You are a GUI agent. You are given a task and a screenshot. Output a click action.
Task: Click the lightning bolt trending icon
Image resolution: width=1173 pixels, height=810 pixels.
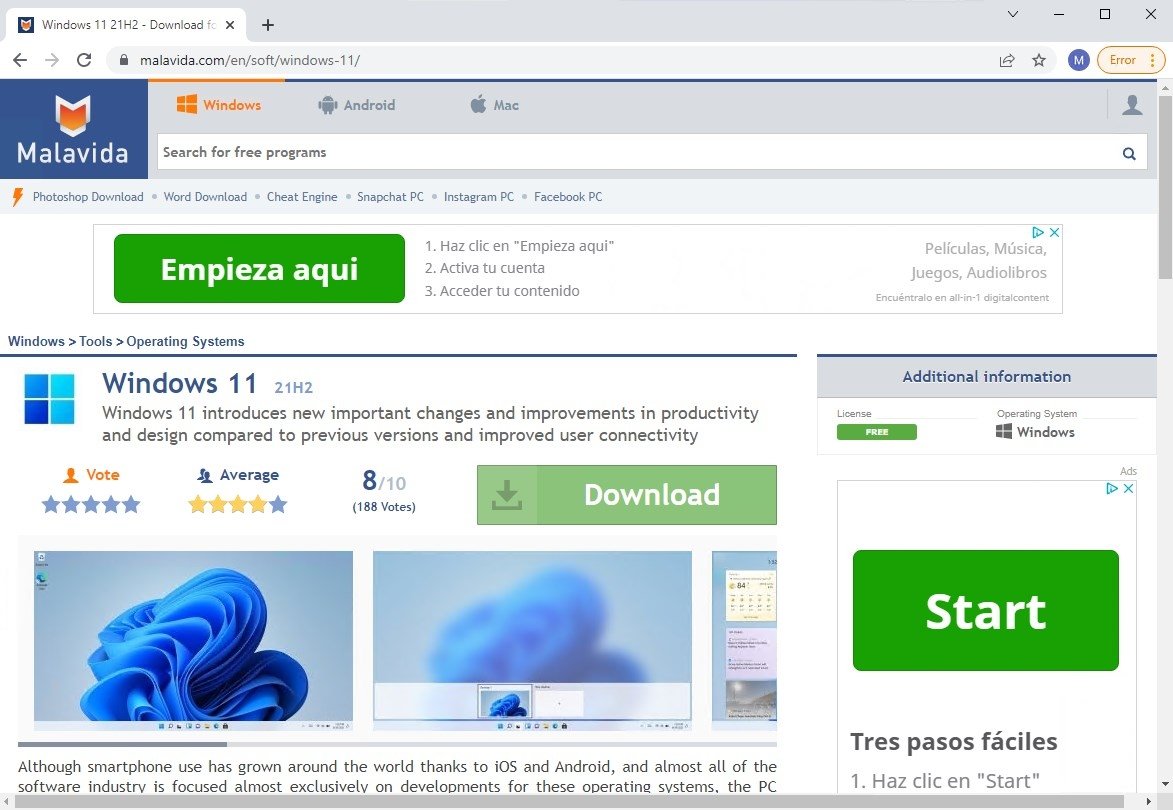pos(18,197)
